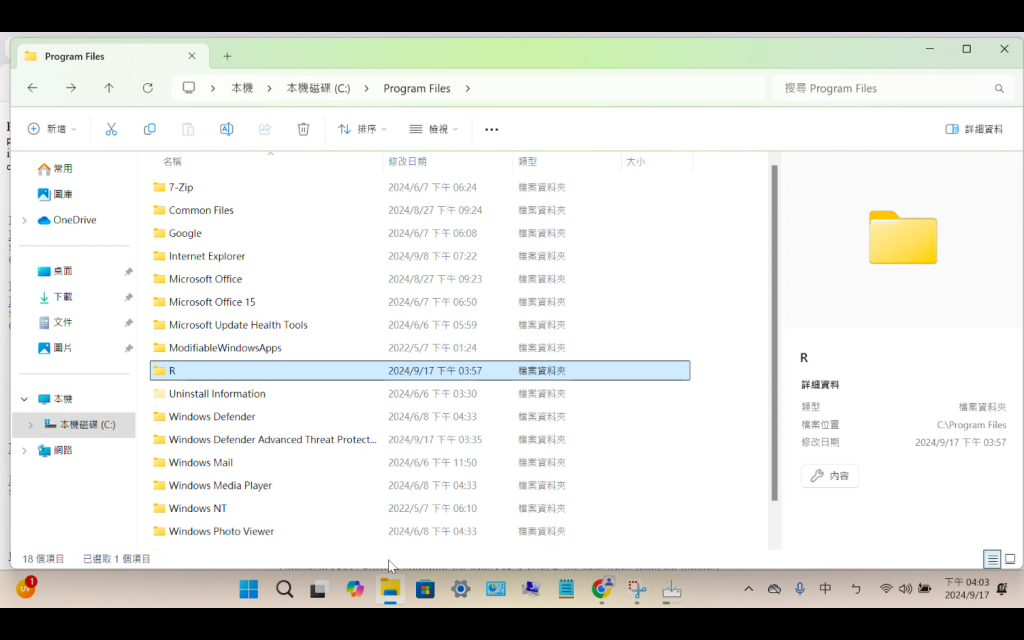
Task: Close the Program Files tab
Action: 192,56
